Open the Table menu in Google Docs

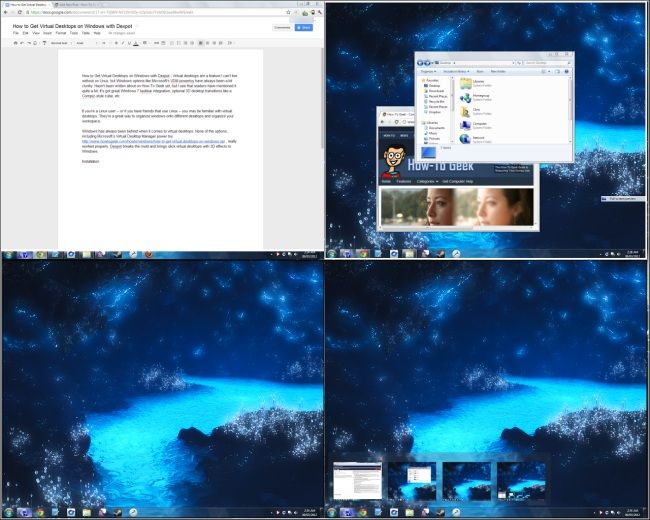(86, 33)
